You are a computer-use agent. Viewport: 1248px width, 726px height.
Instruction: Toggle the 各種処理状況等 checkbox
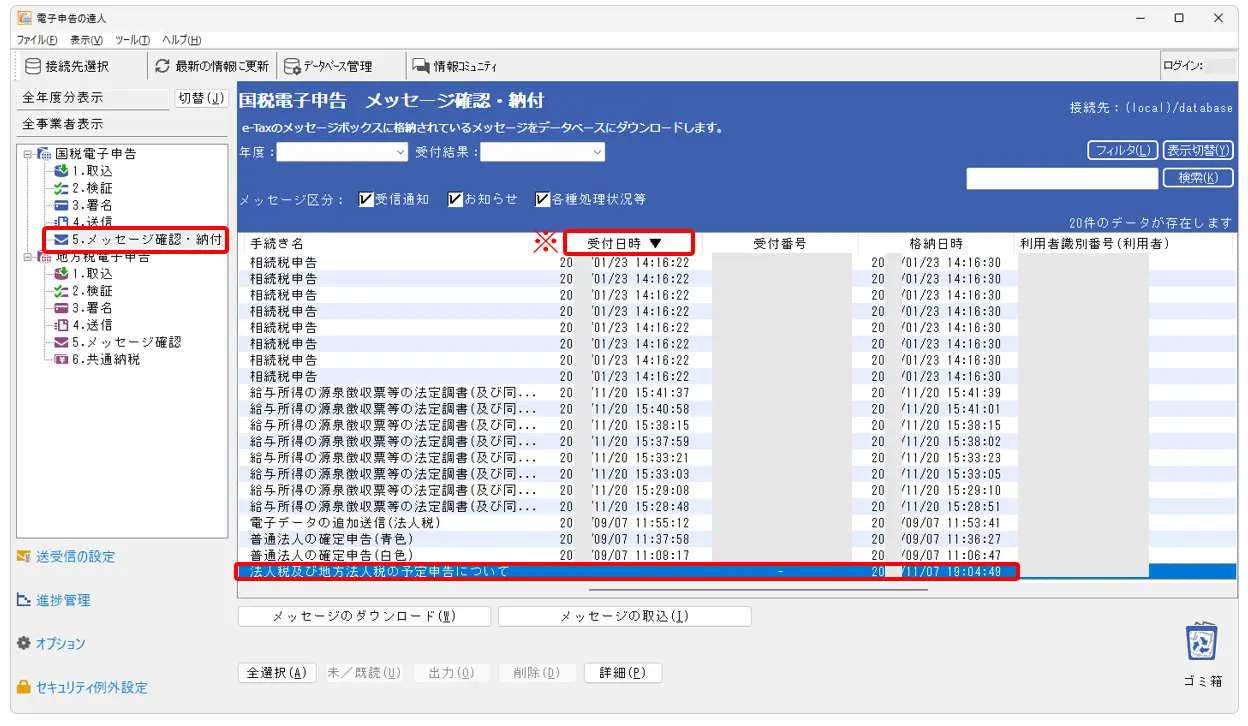pyautogui.click(x=543, y=199)
